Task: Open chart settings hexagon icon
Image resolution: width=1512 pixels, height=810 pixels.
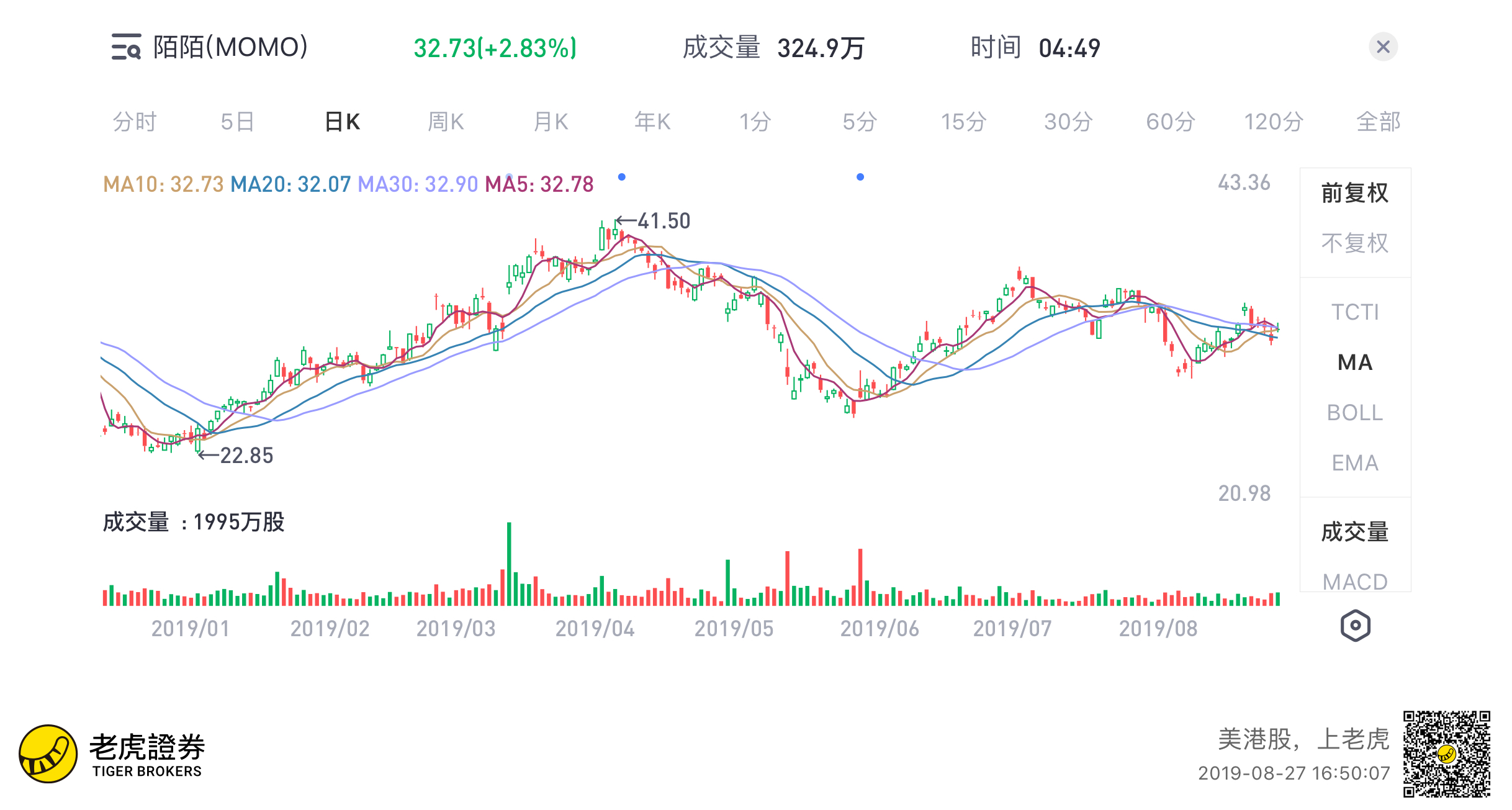Action: click(1355, 626)
